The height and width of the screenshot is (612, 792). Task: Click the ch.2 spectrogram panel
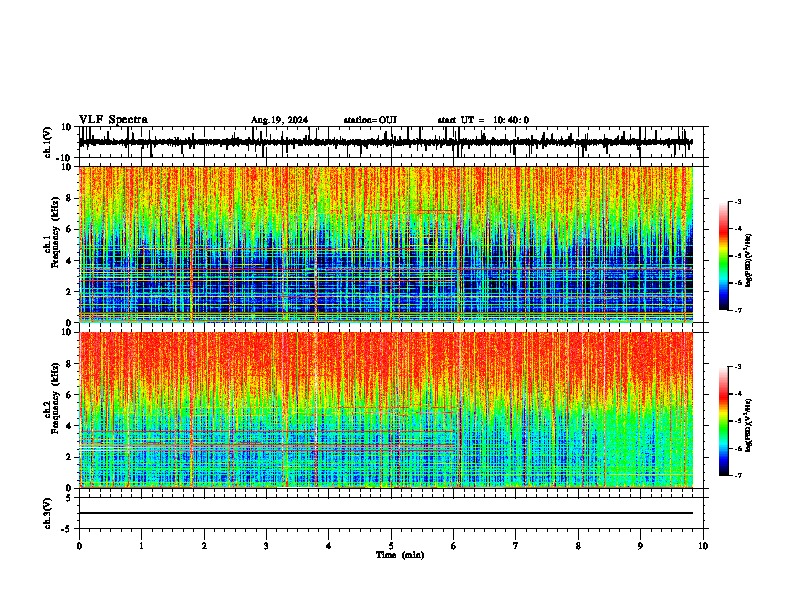(385, 410)
